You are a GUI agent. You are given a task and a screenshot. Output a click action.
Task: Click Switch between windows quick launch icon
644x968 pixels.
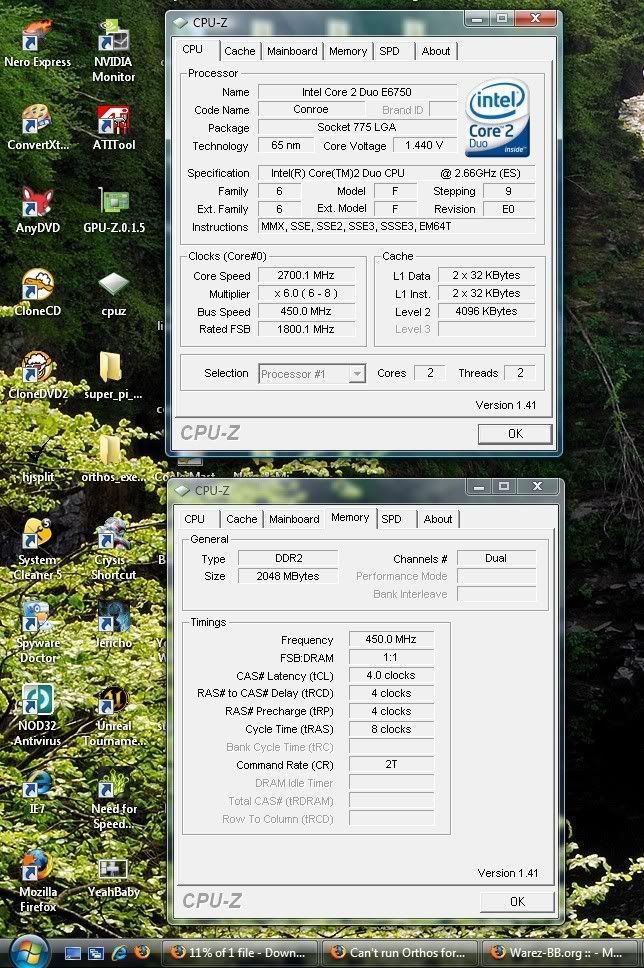(96, 953)
